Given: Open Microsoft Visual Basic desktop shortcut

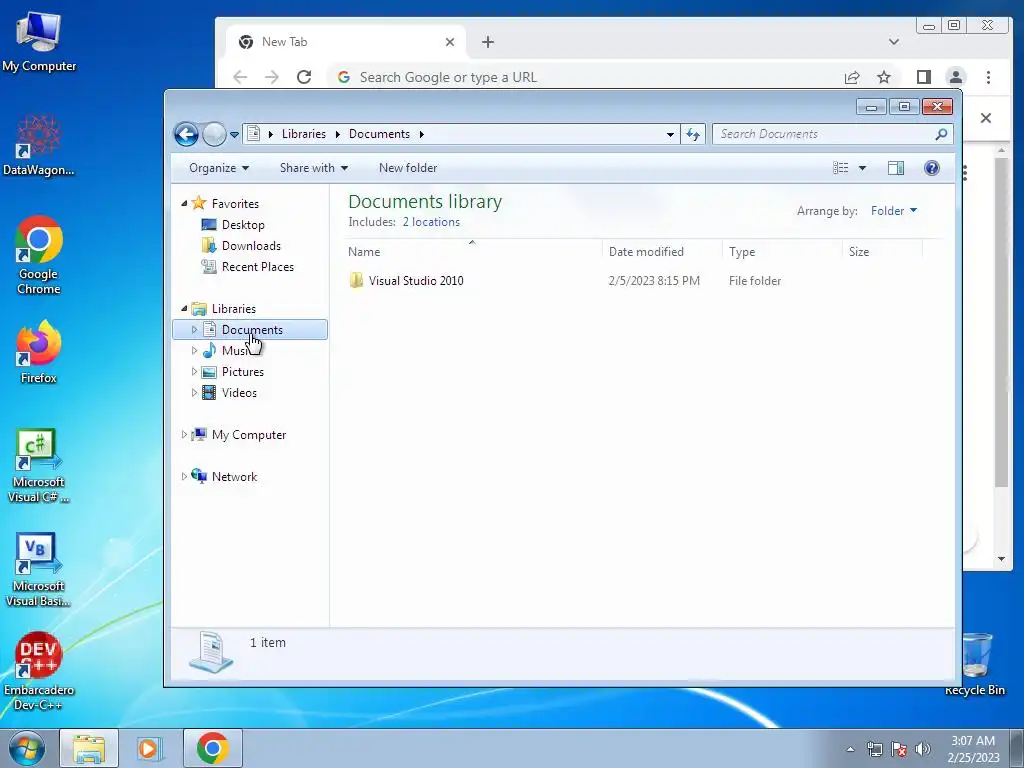Looking at the screenshot, I should pyautogui.click(x=39, y=569).
